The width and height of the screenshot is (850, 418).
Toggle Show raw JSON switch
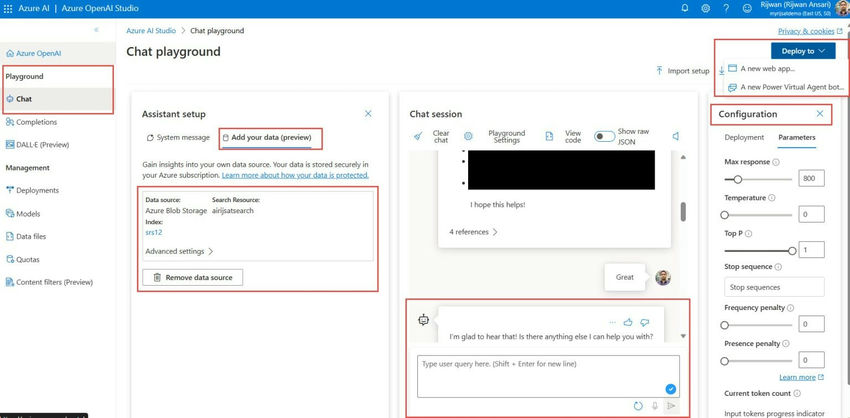[x=604, y=136]
